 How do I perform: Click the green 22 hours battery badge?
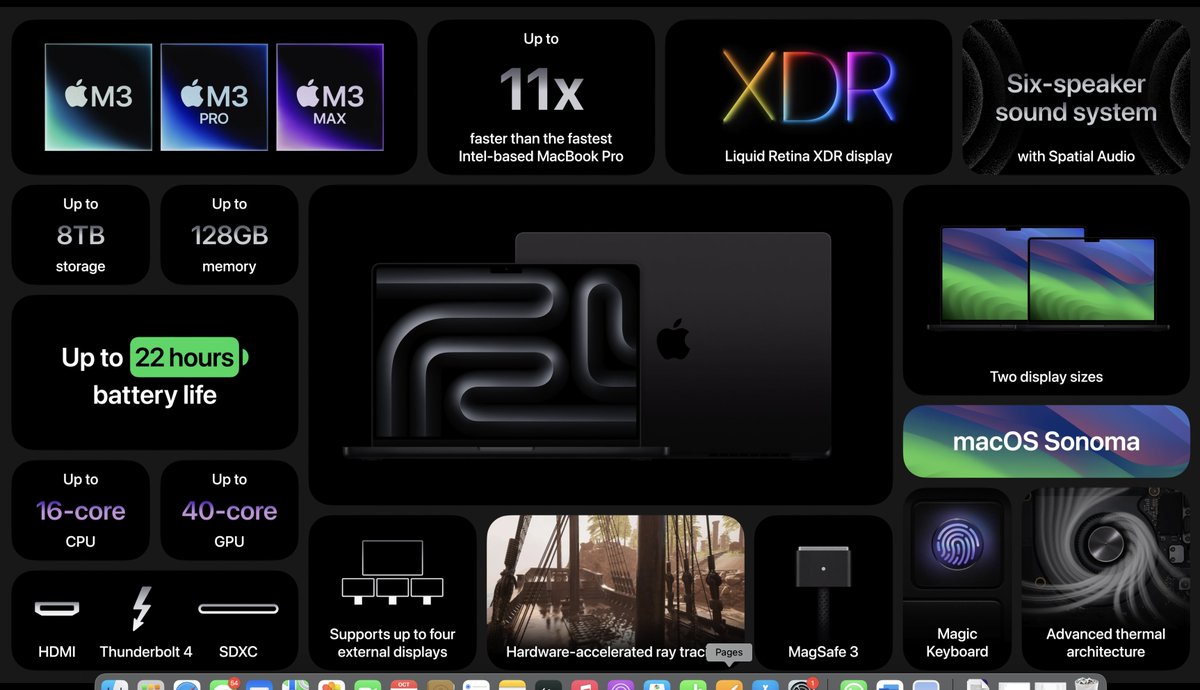pos(188,357)
